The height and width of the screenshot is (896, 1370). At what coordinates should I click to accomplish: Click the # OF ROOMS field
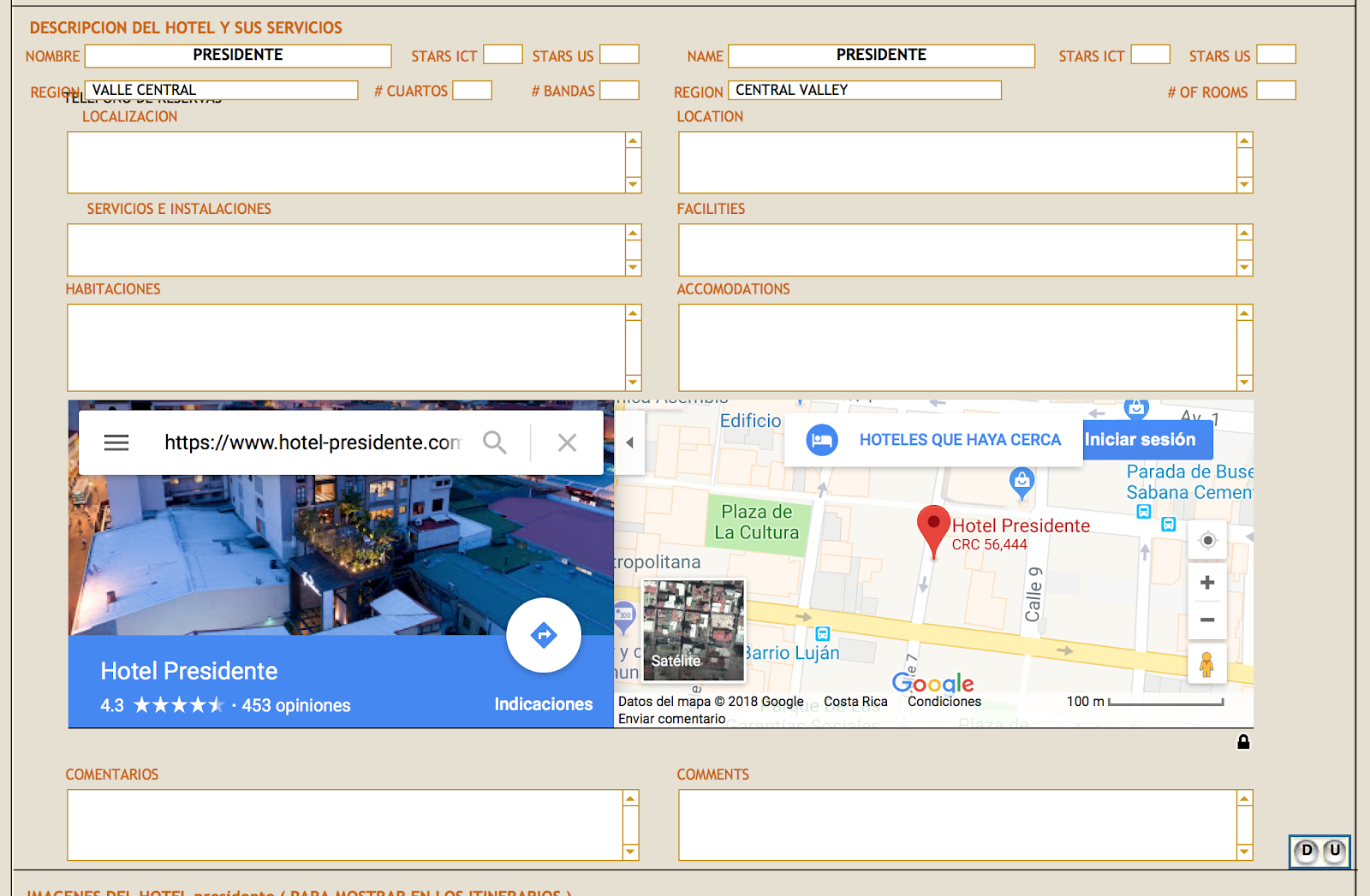click(1276, 90)
